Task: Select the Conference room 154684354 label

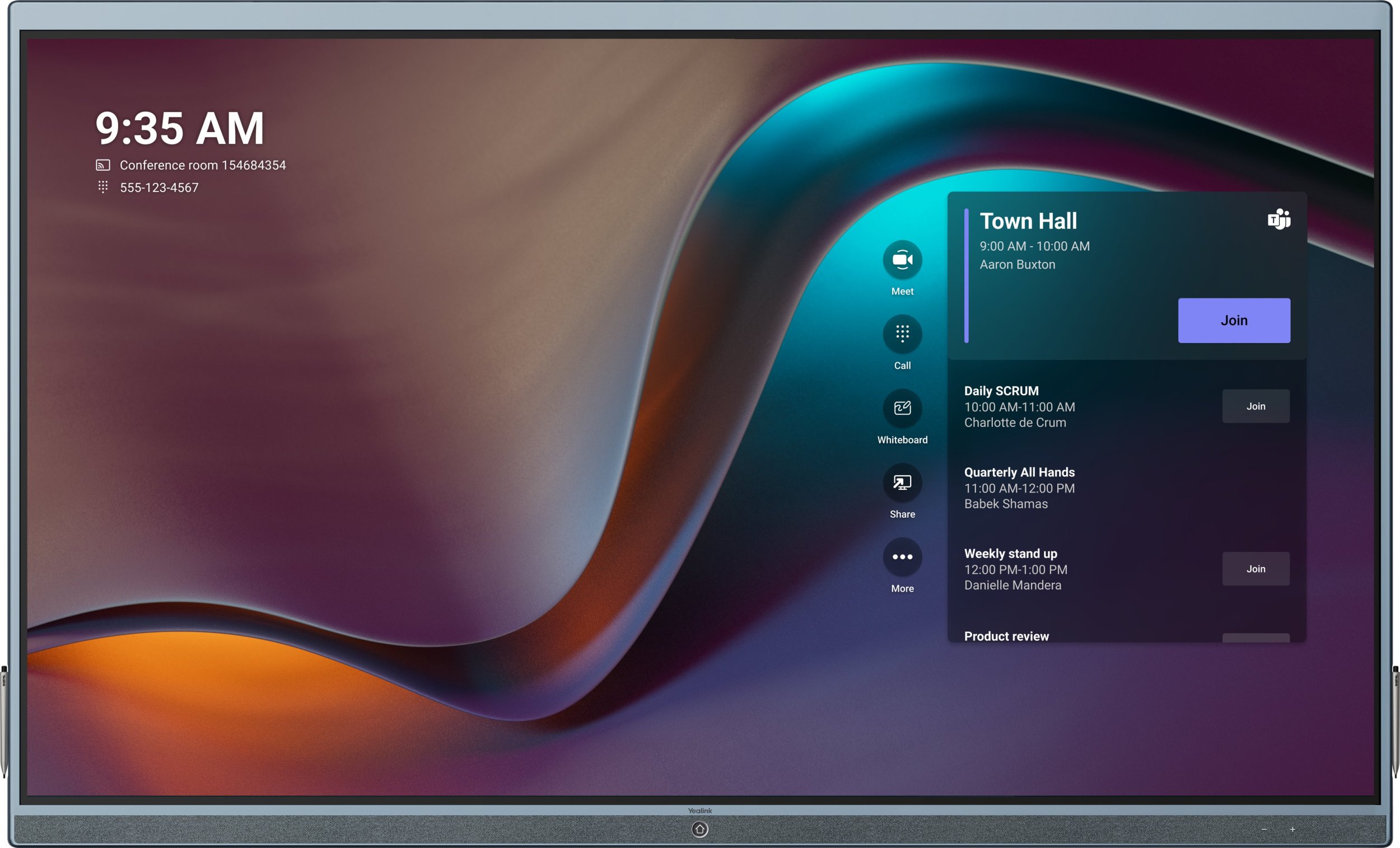Action: tap(202, 165)
